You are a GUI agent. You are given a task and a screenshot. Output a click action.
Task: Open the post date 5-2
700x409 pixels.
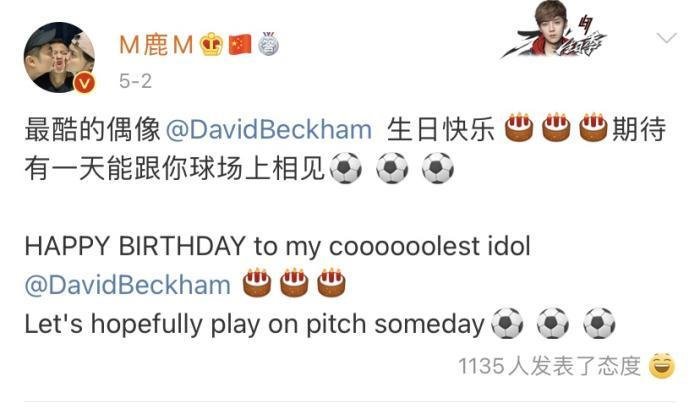point(135,81)
